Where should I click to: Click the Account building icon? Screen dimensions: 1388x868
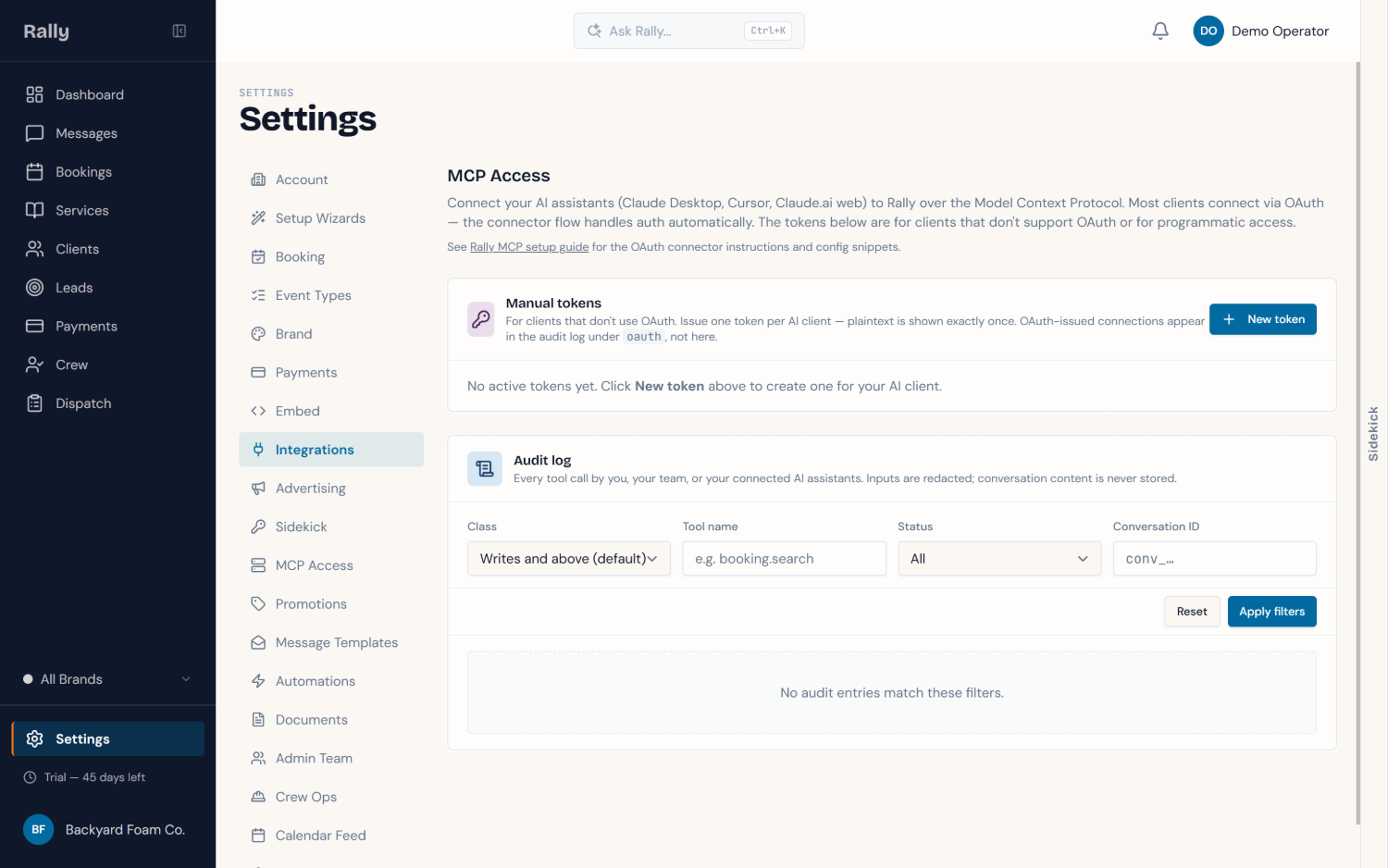click(x=258, y=180)
